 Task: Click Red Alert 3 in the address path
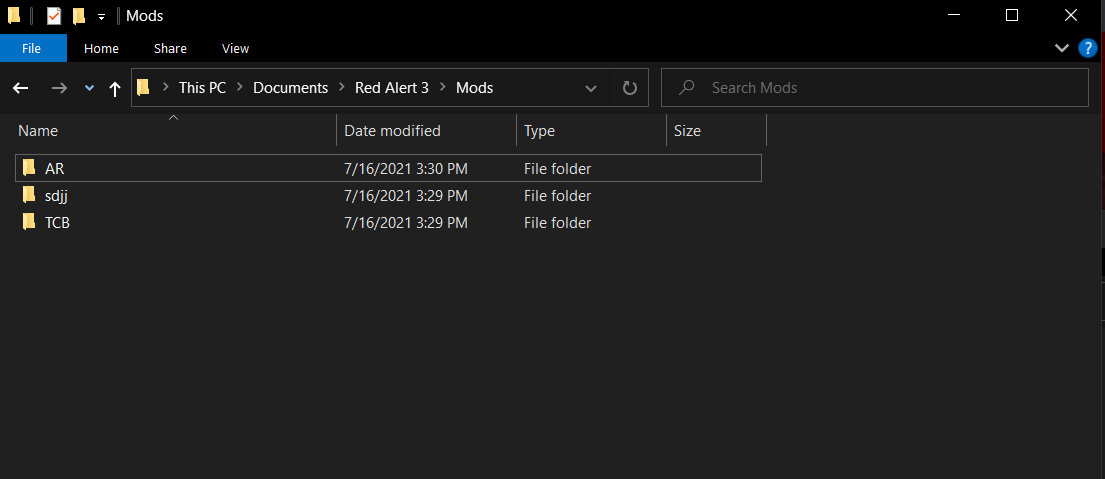pos(391,88)
